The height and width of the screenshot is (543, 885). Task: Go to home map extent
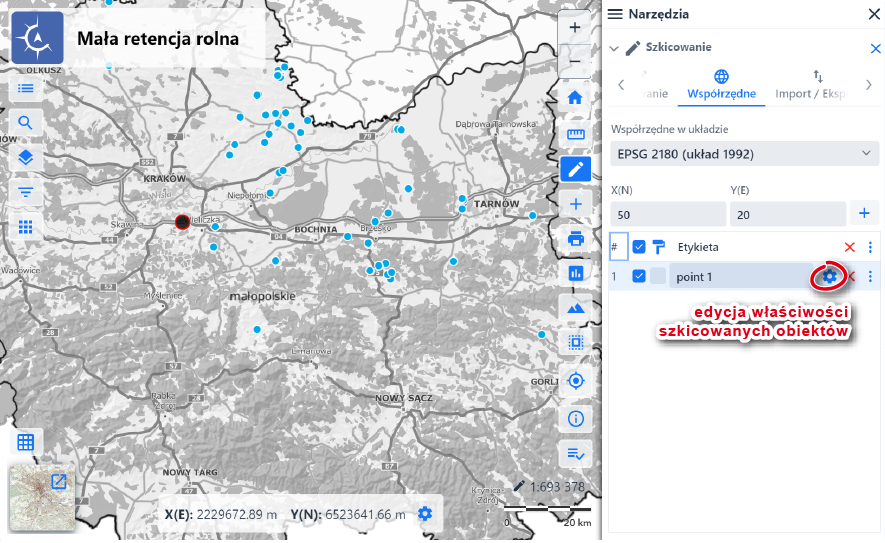pyautogui.click(x=575, y=98)
